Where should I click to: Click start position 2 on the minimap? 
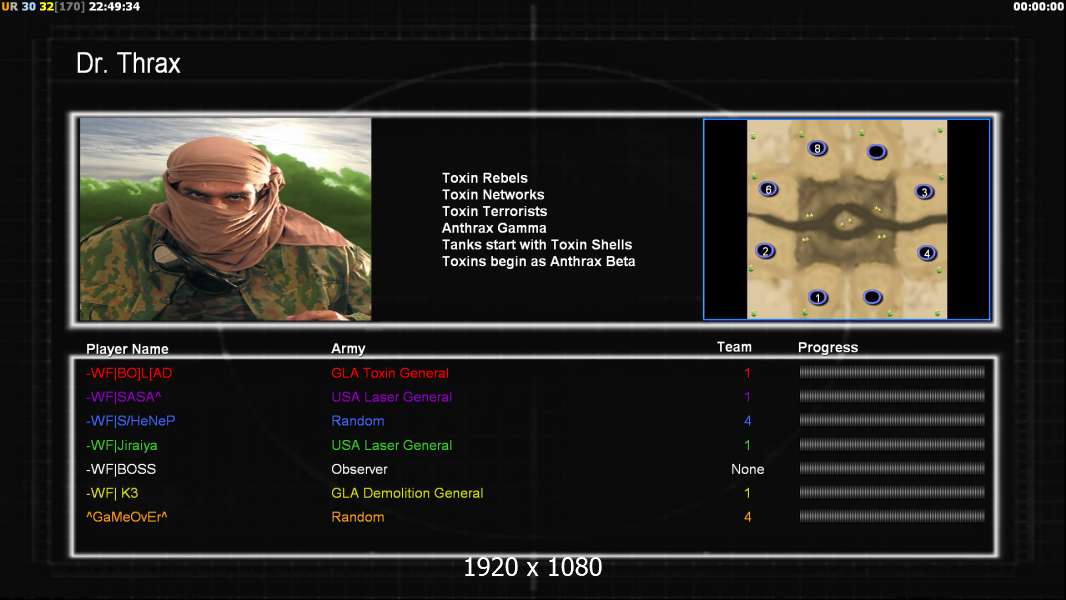pos(766,251)
